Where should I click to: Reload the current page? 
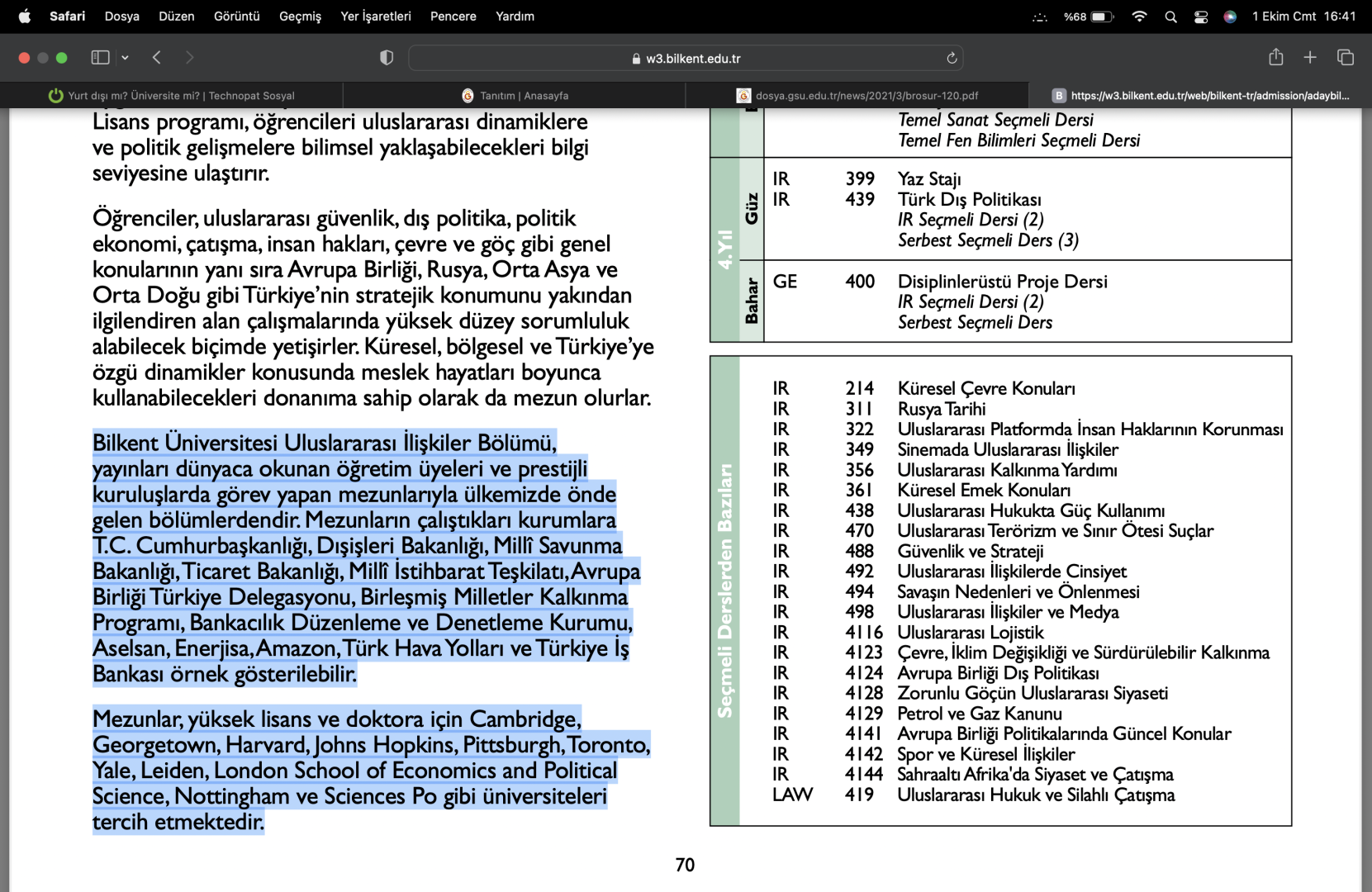(x=952, y=58)
